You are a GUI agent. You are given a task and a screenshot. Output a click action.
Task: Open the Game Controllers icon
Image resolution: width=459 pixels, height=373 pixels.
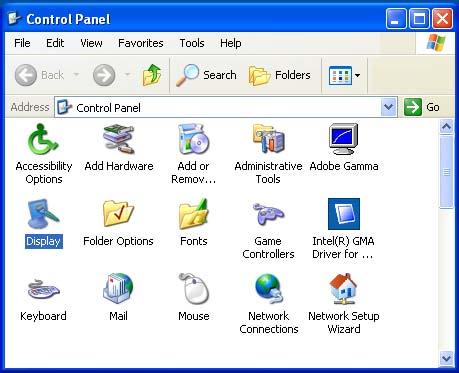click(x=269, y=214)
